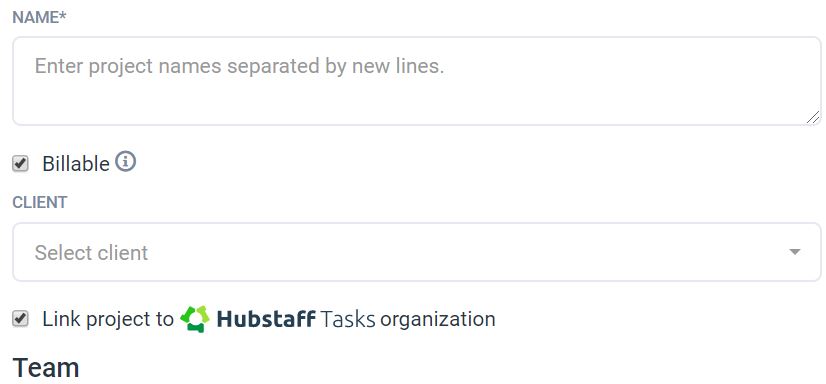The image size is (826, 384).
Task: Toggle the Link project to Hubstaff checkbox
Action: pyautogui.click(x=20, y=319)
